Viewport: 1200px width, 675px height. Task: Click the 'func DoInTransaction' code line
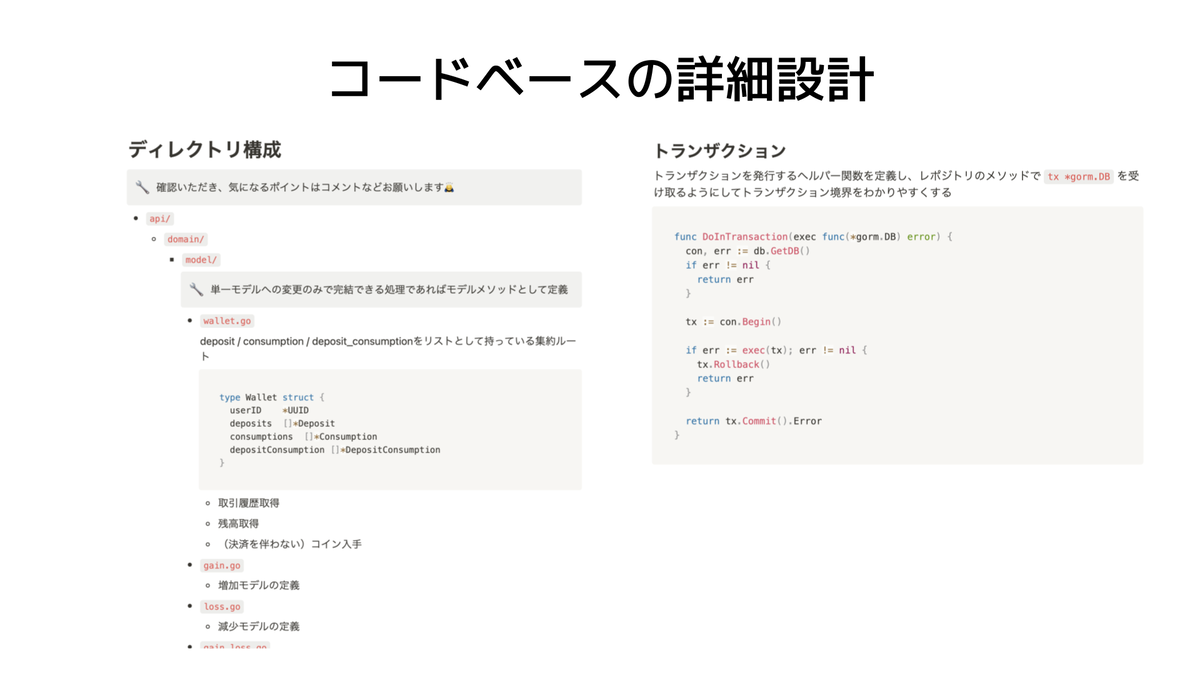814,237
